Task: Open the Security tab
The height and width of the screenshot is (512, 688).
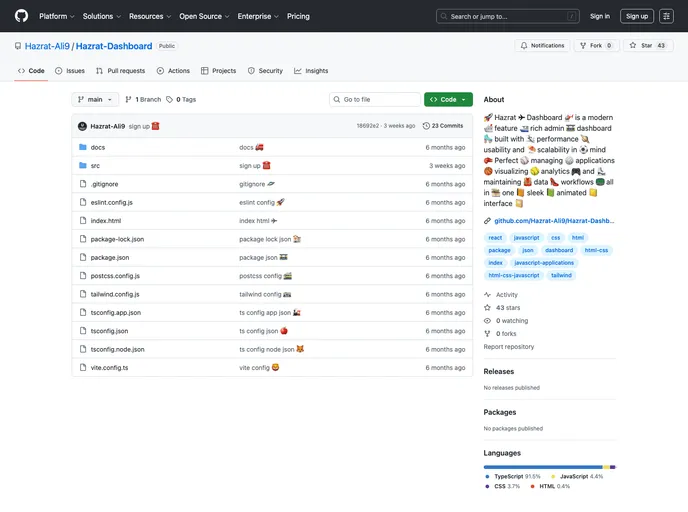Action: (x=265, y=71)
